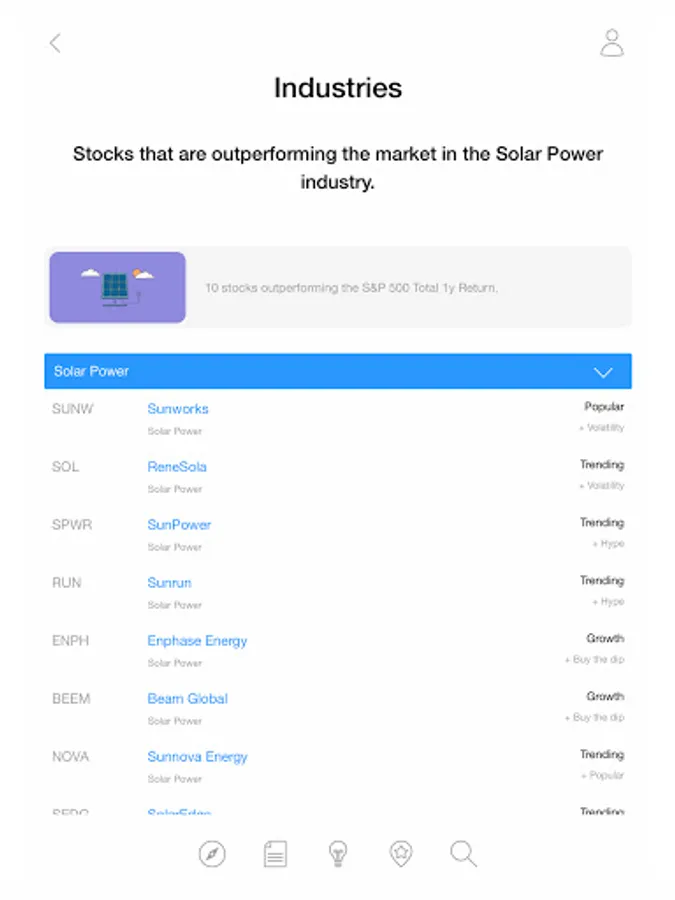This screenshot has width=675, height=900.
Task: Open the Sunrun stock page
Action: coord(169,583)
